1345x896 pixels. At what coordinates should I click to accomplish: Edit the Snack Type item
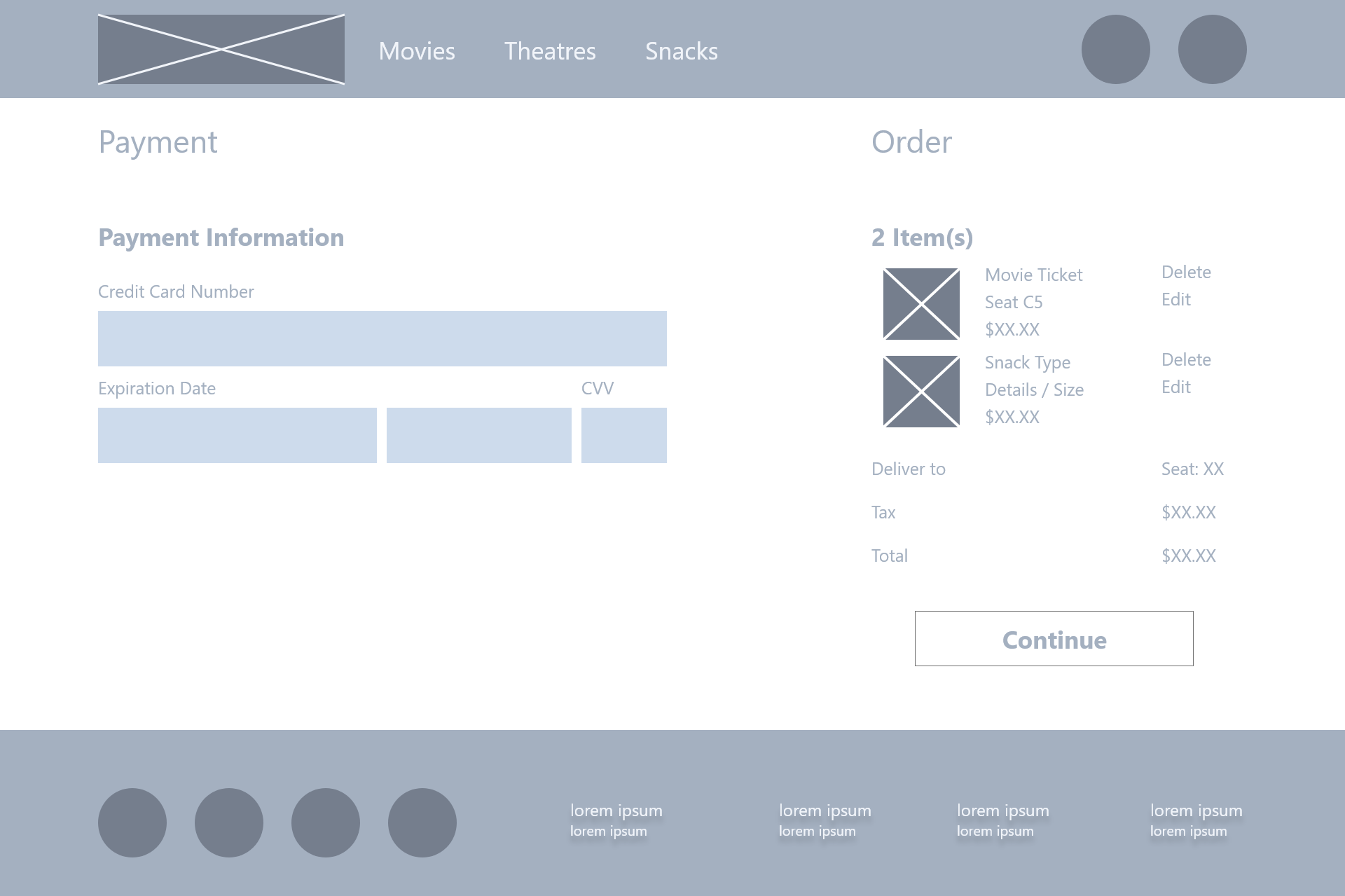[x=1175, y=387]
